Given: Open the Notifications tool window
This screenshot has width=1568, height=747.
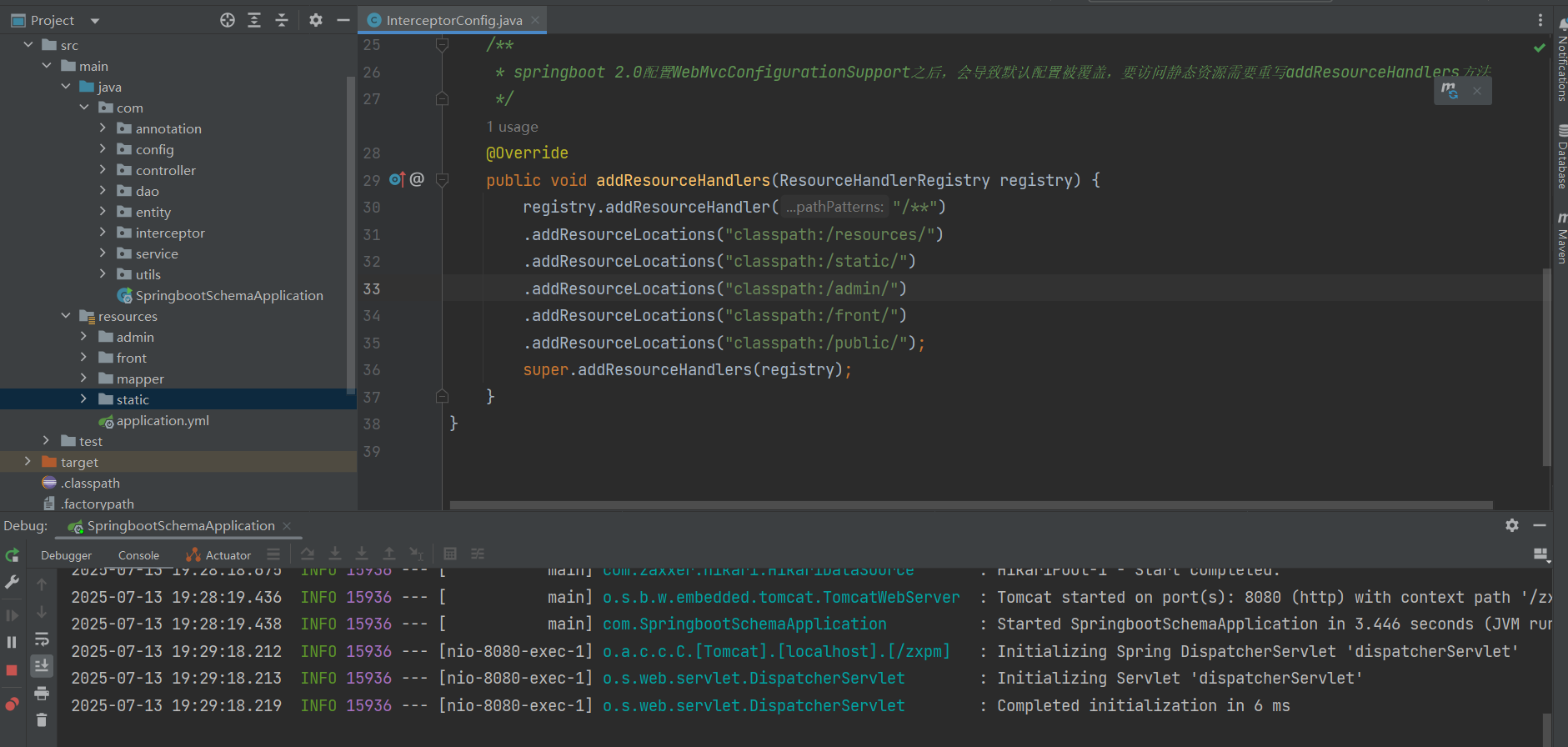Looking at the screenshot, I should click(1561, 60).
